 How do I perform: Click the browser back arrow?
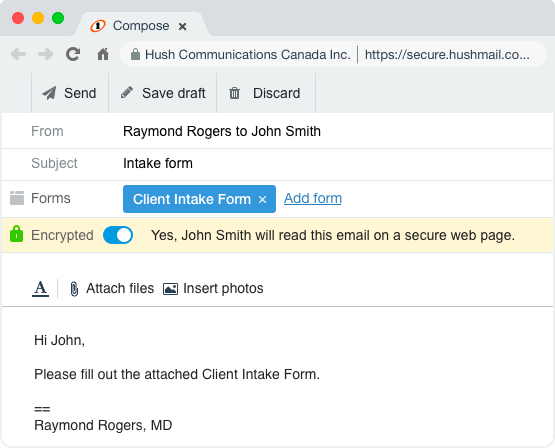tap(18, 54)
